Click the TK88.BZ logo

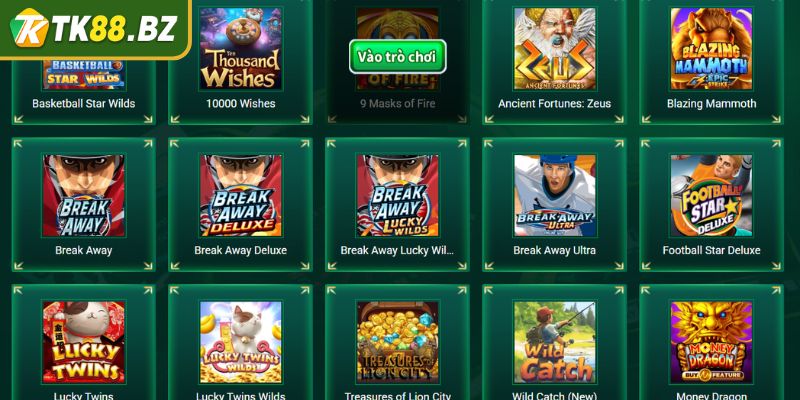click(94, 28)
